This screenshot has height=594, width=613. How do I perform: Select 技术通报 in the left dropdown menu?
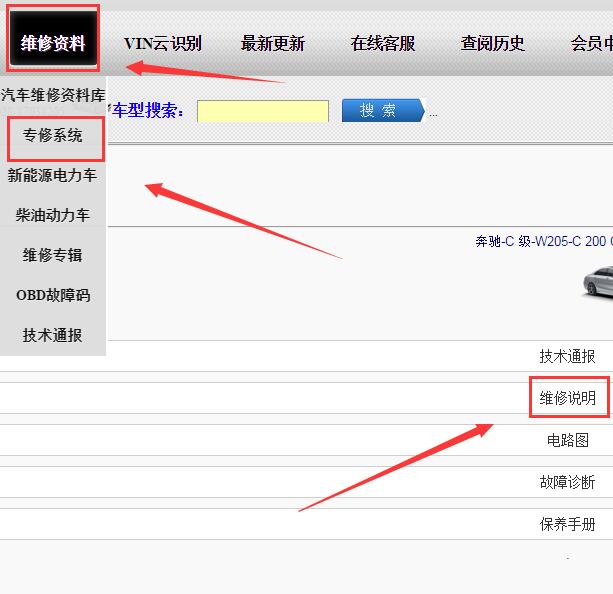[x=53, y=336]
